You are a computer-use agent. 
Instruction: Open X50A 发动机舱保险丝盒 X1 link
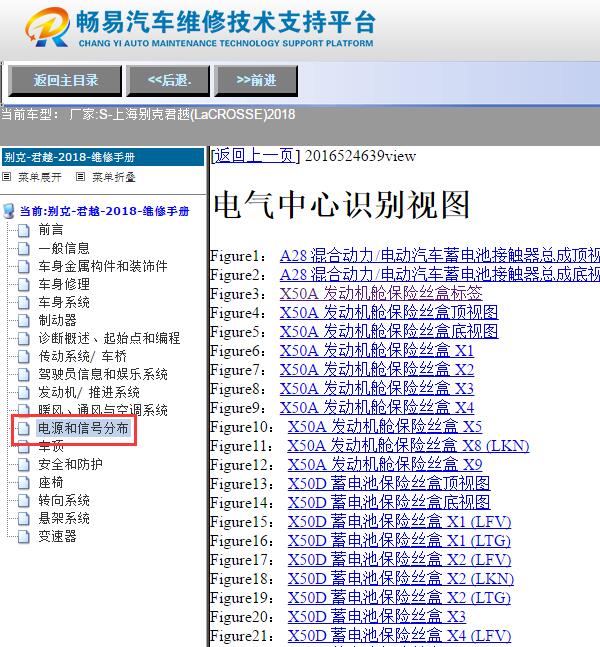coord(377,351)
